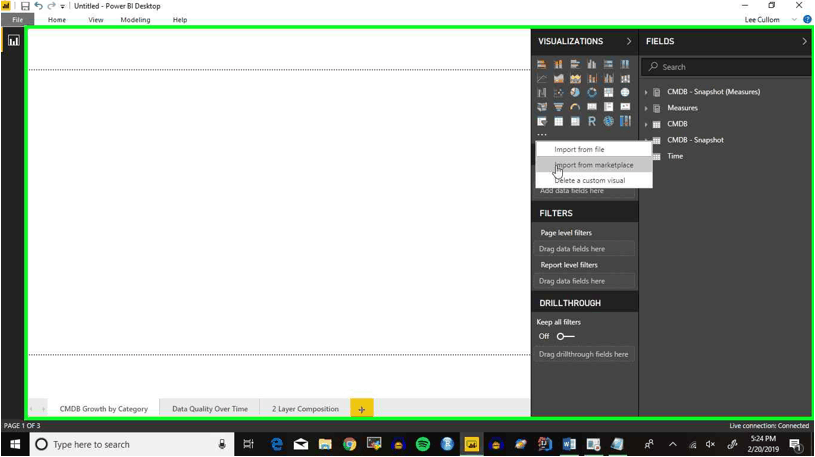Screen dimensions: 815x457
Task: Choose Import from file option
Action: pos(594,149)
